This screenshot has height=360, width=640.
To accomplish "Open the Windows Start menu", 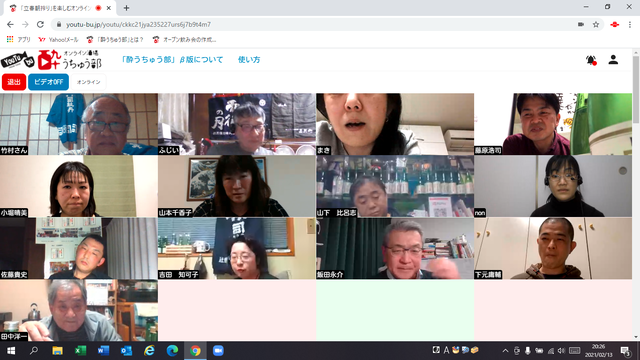I will tap(11, 351).
